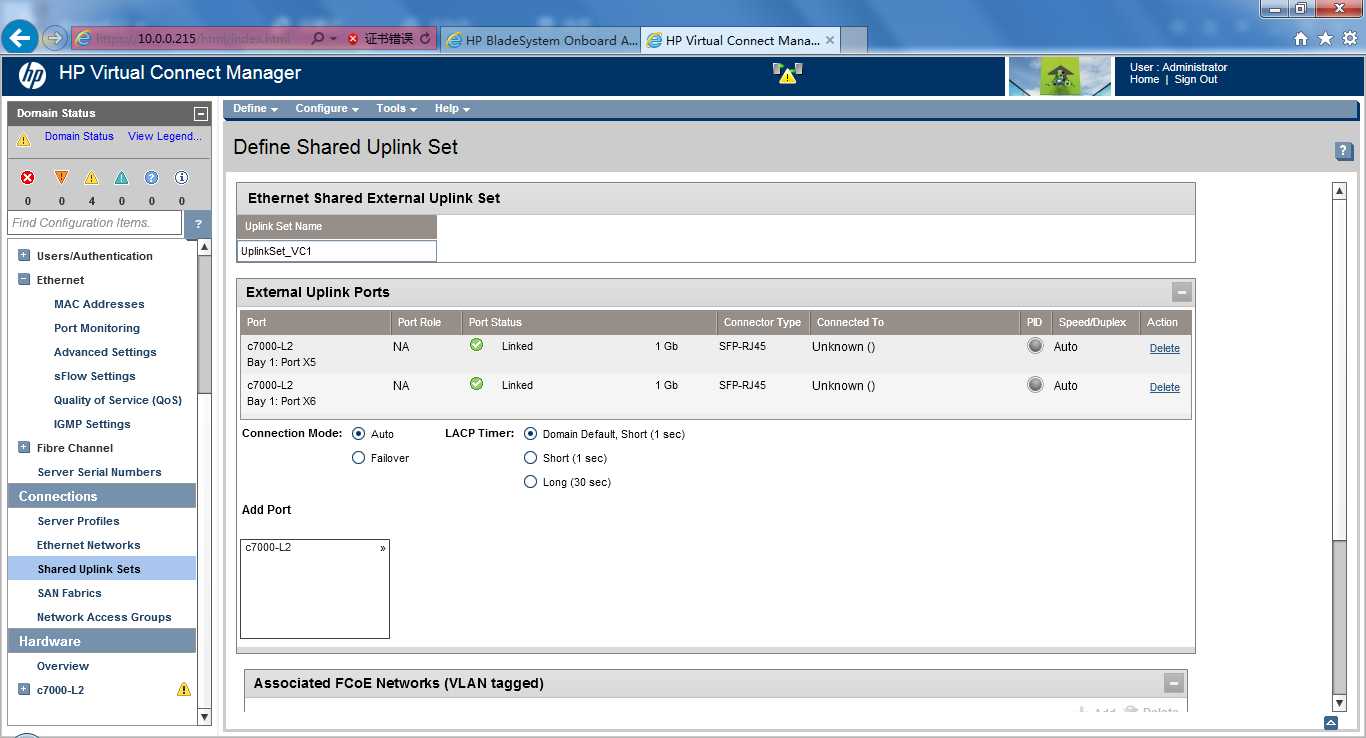Click the Domain Status yellow warning icon
Screen dimensions: 1366x738
24,140
